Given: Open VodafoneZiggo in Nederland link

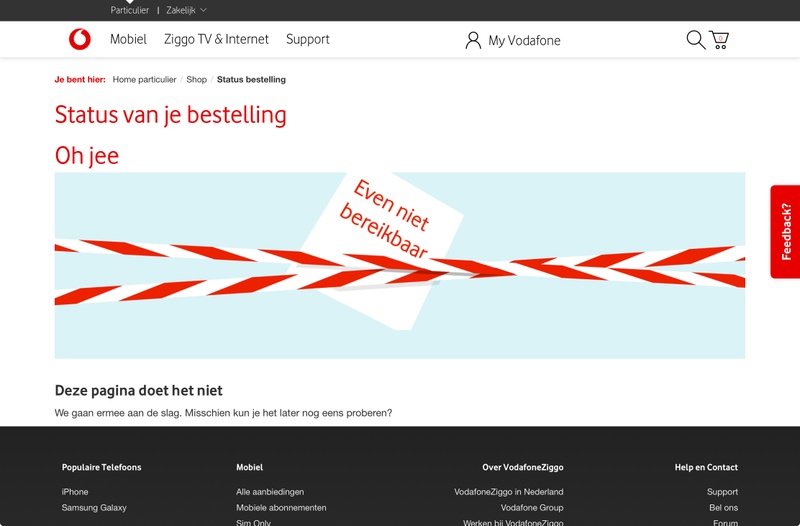Looking at the screenshot, I should pyautogui.click(x=509, y=492).
